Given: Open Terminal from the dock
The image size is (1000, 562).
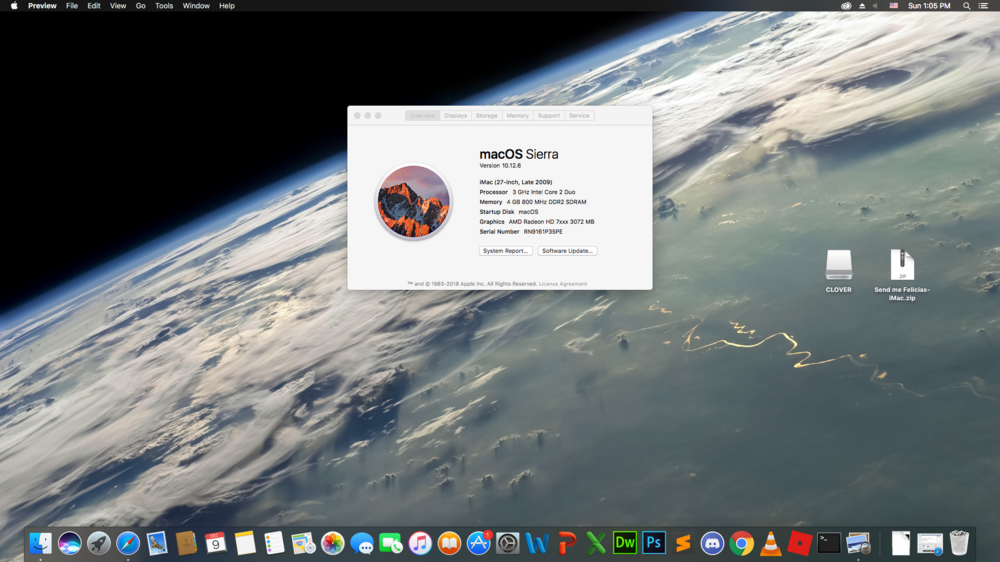Looking at the screenshot, I should [829, 543].
